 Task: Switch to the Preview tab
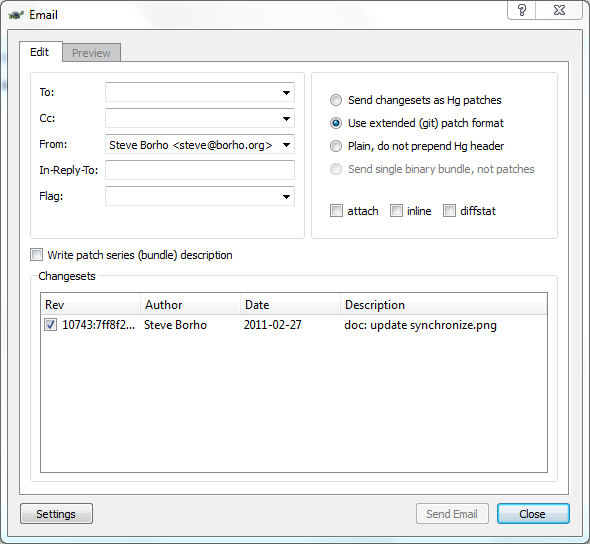[x=91, y=53]
